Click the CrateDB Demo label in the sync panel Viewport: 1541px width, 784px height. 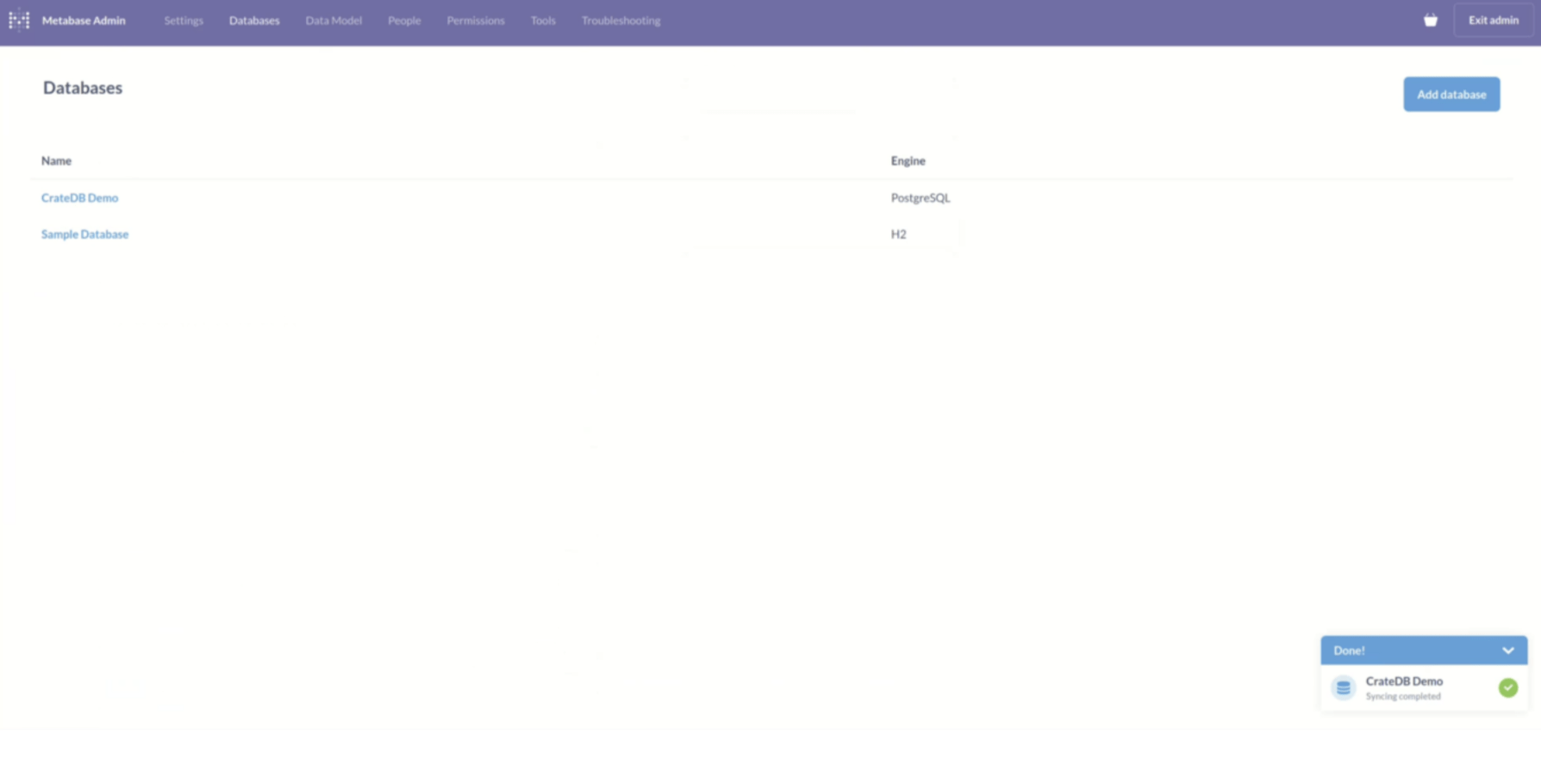point(1404,681)
